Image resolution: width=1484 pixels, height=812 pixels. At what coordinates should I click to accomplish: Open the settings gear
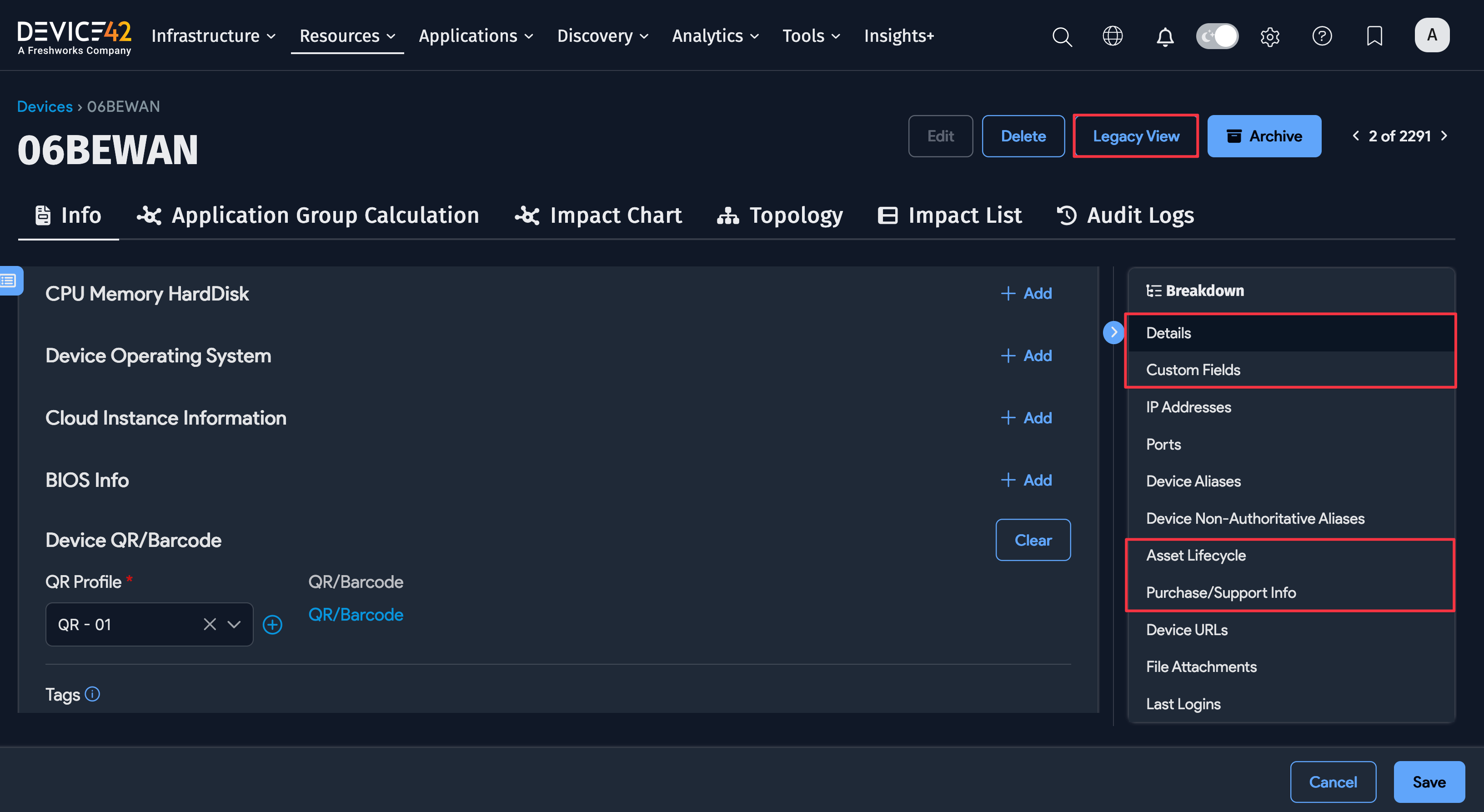point(1270,36)
